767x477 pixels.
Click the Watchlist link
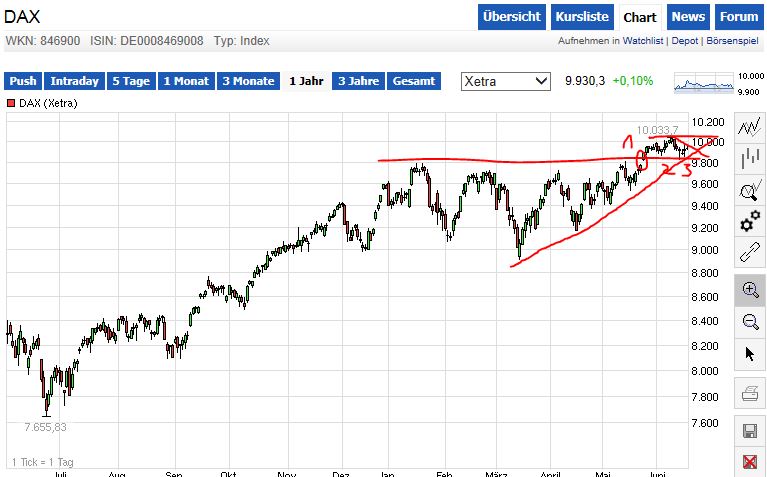click(x=644, y=42)
